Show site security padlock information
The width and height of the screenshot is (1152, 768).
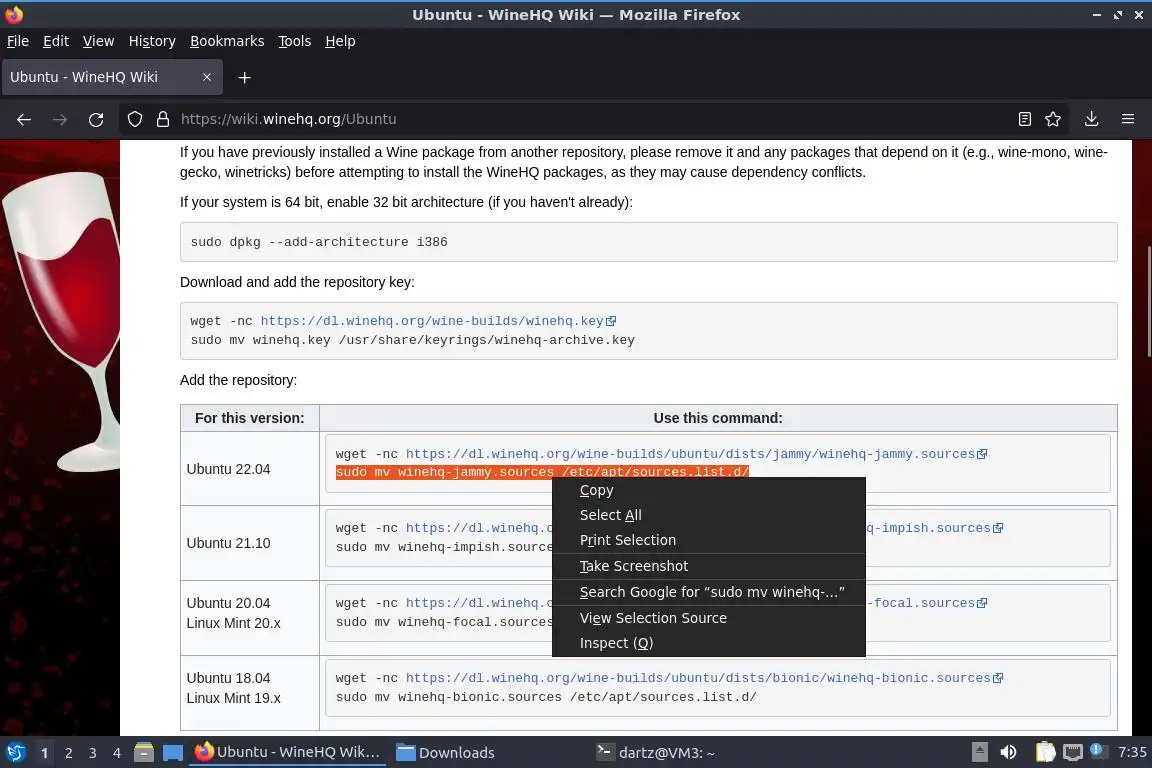click(163, 119)
